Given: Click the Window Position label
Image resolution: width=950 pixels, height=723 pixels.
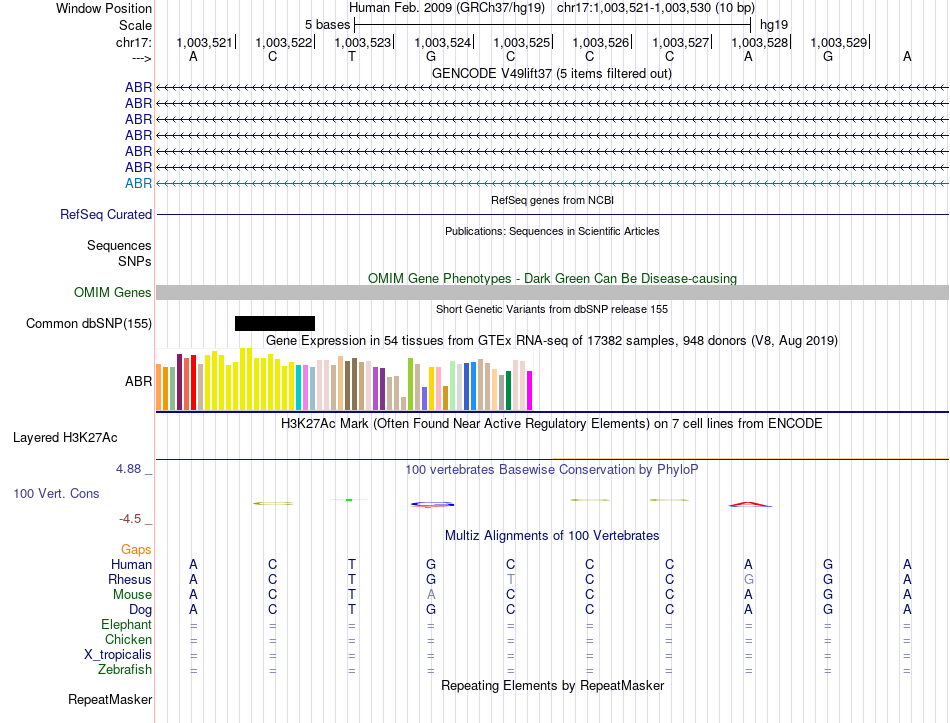Looking at the screenshot, I should point(104,8).
